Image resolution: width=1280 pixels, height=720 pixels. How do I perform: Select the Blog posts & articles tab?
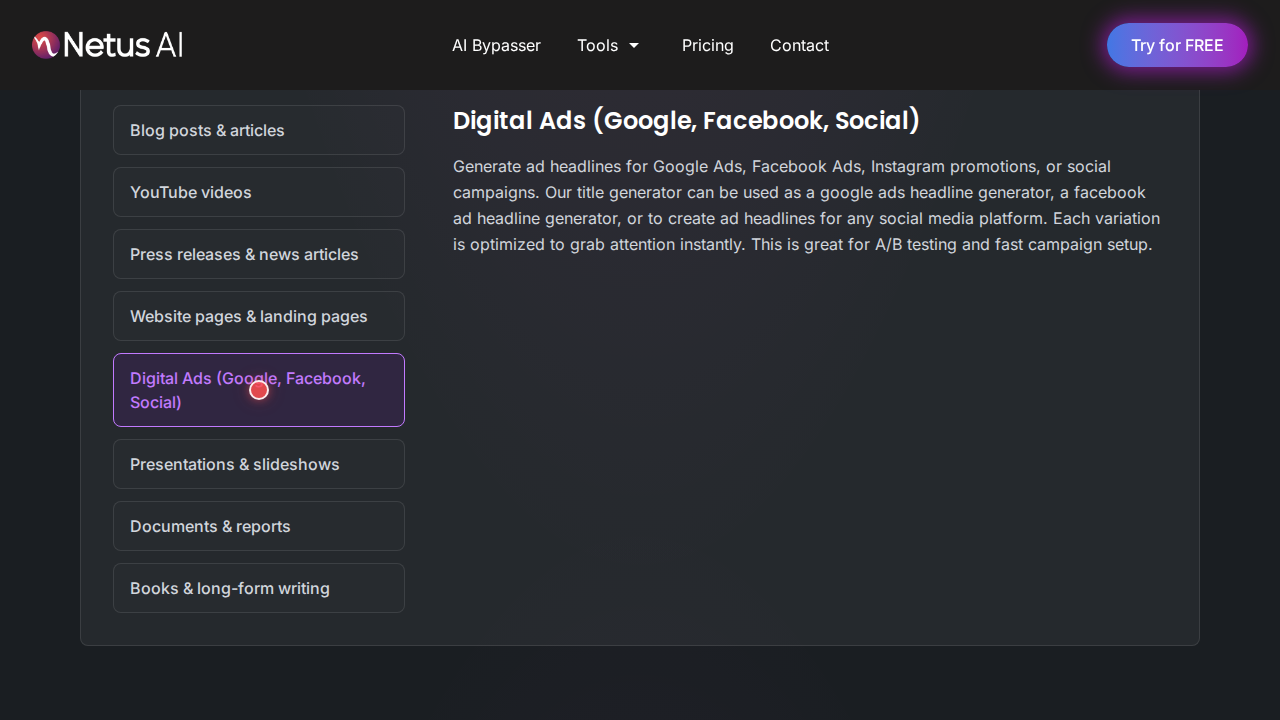(x=259, y=130)
